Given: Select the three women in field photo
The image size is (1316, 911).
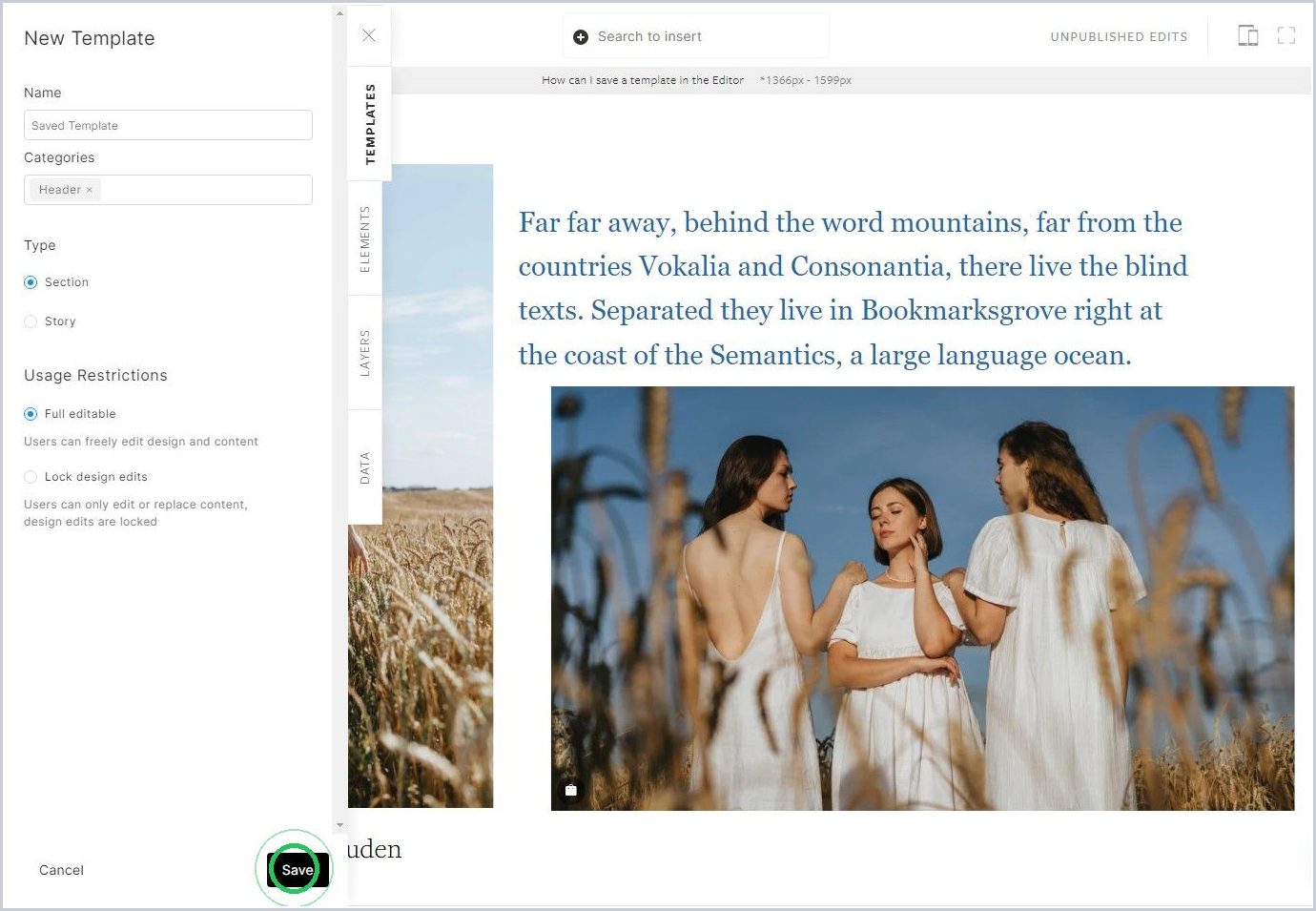Looking at the screenshot, I should tap(922, 598).
